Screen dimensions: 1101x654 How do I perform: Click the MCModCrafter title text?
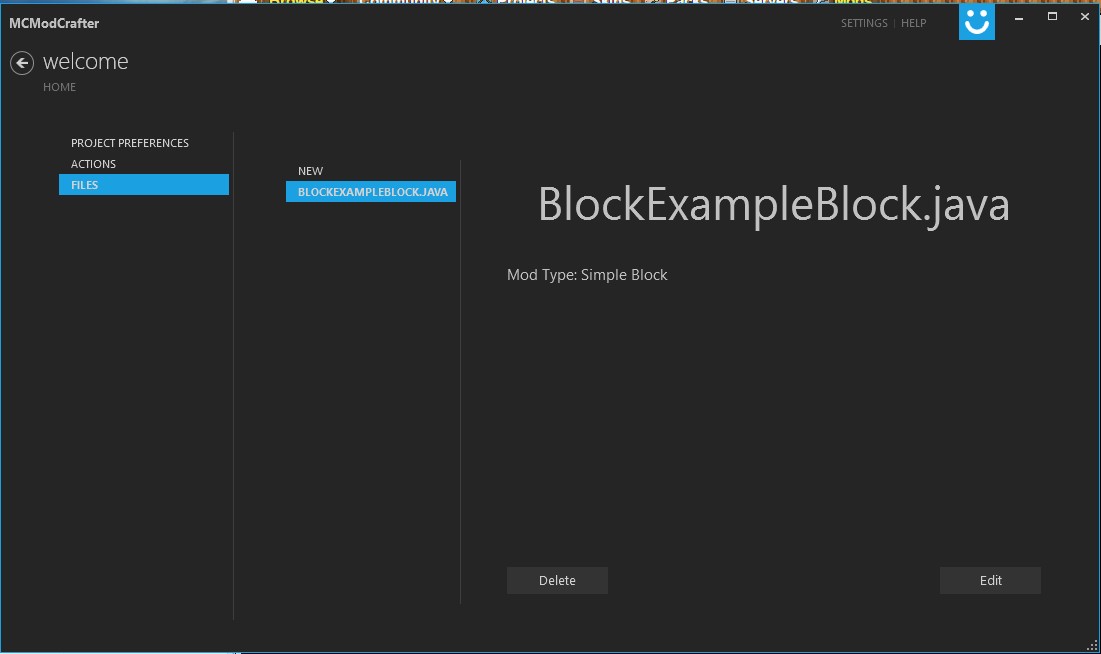54,23
